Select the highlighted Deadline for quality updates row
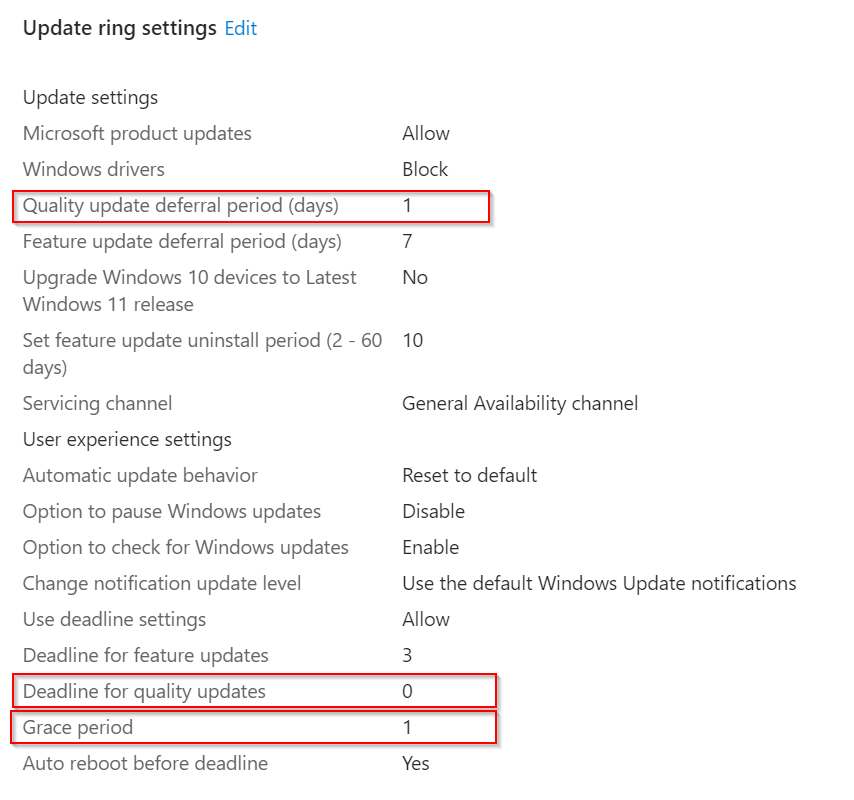The image size is (854, 800). coord(144,691)
